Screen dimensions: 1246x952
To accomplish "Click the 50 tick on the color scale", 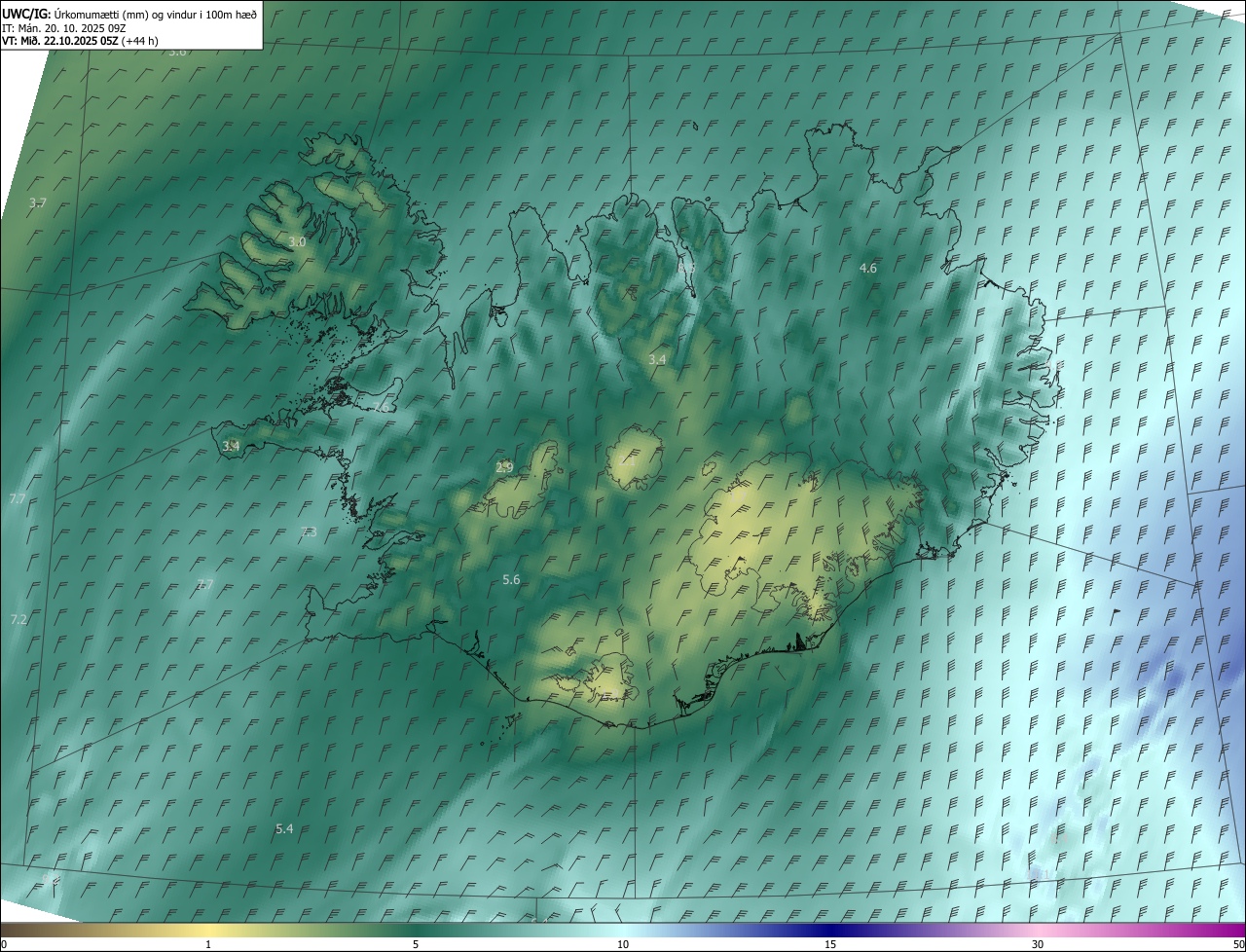I will [1237, 944].
